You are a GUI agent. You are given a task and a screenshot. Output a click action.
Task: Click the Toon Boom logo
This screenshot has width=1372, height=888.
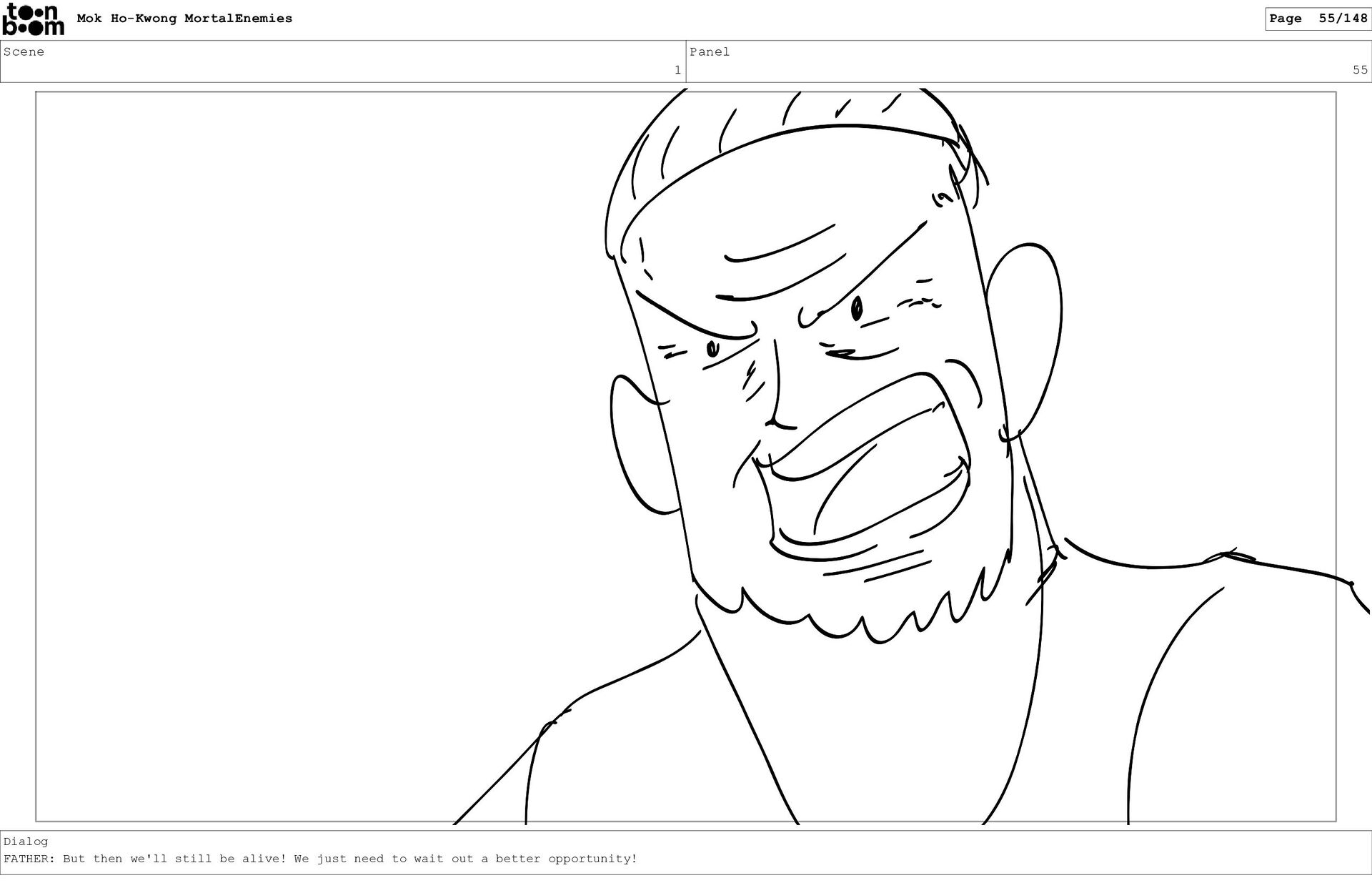click(33, 19)
